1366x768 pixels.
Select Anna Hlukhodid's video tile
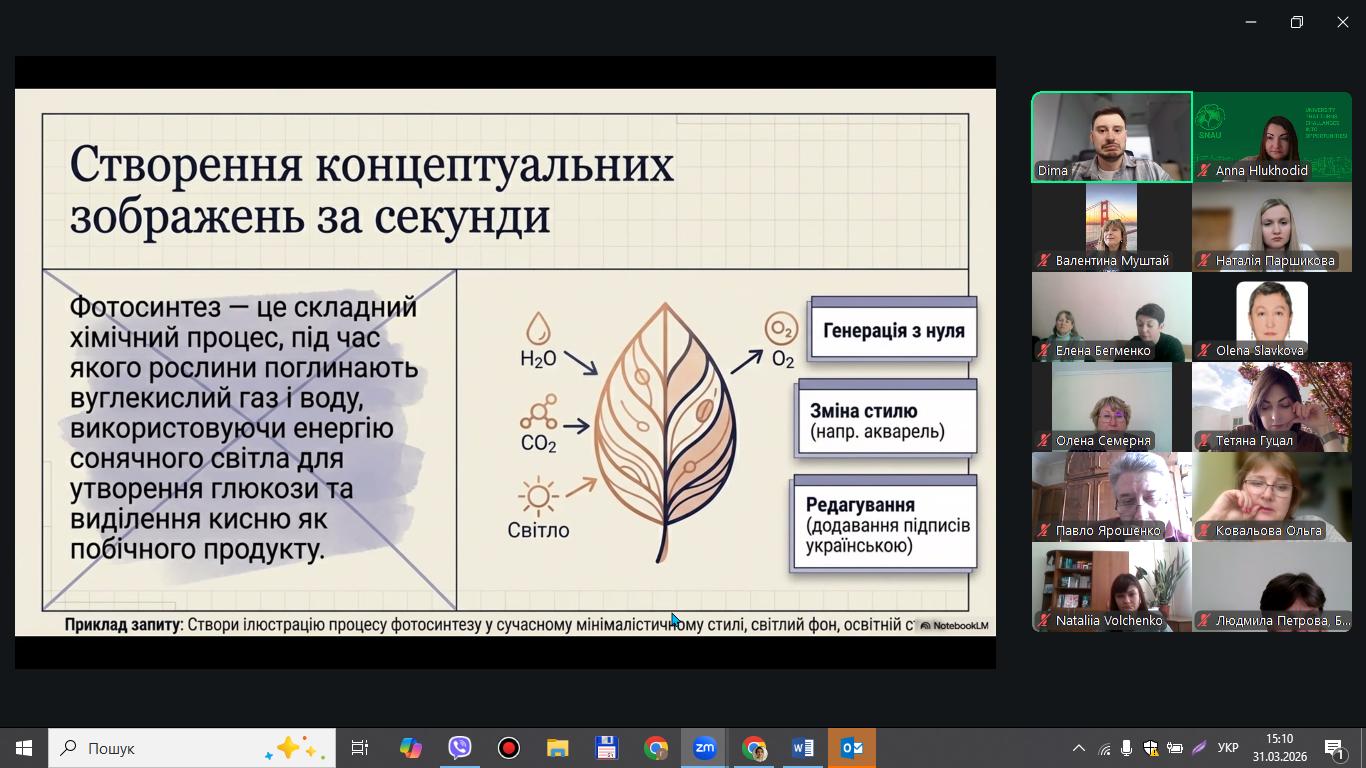(1272, 135)
